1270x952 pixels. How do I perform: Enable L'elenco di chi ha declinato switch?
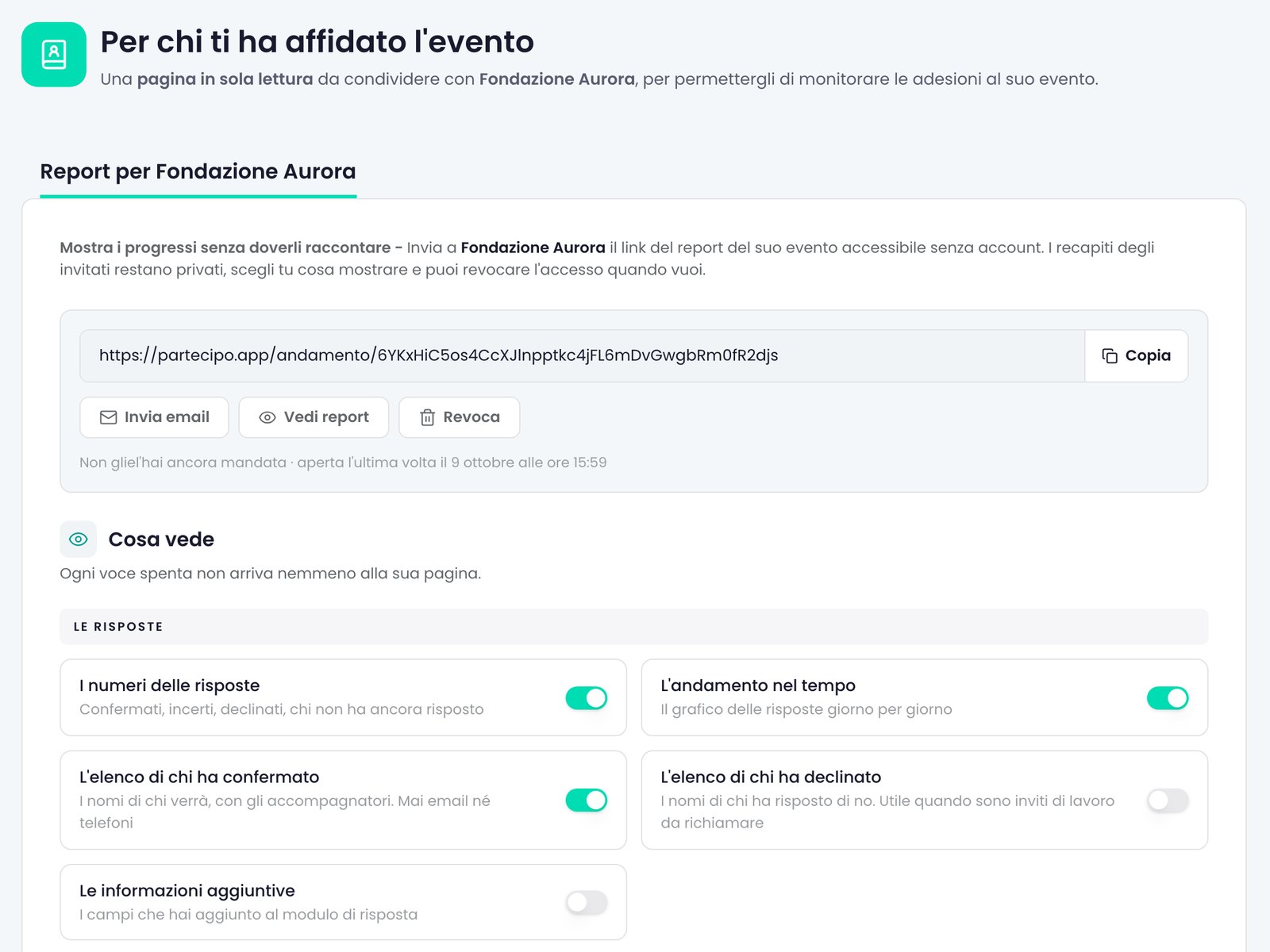pyautogui.click(x=1168, y=800)
